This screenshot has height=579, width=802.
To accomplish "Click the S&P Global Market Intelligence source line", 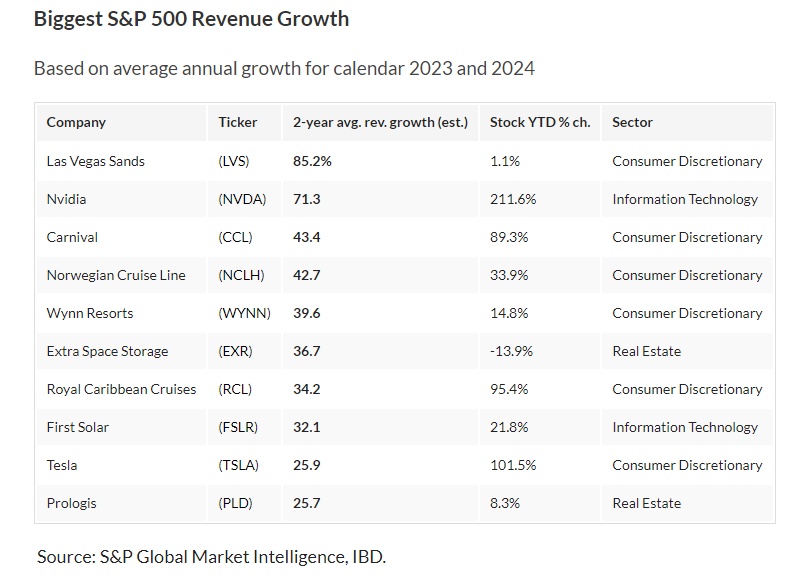I will click(211, 556).
